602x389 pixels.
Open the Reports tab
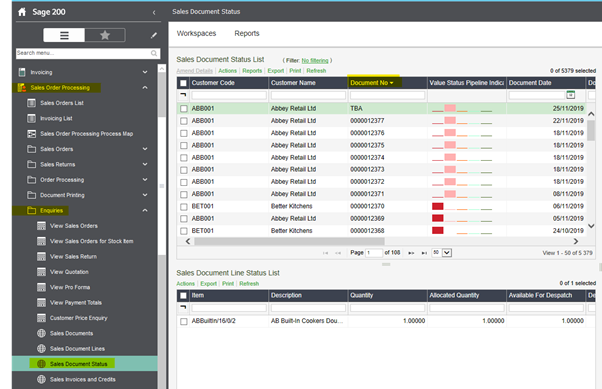click(247, 33)
